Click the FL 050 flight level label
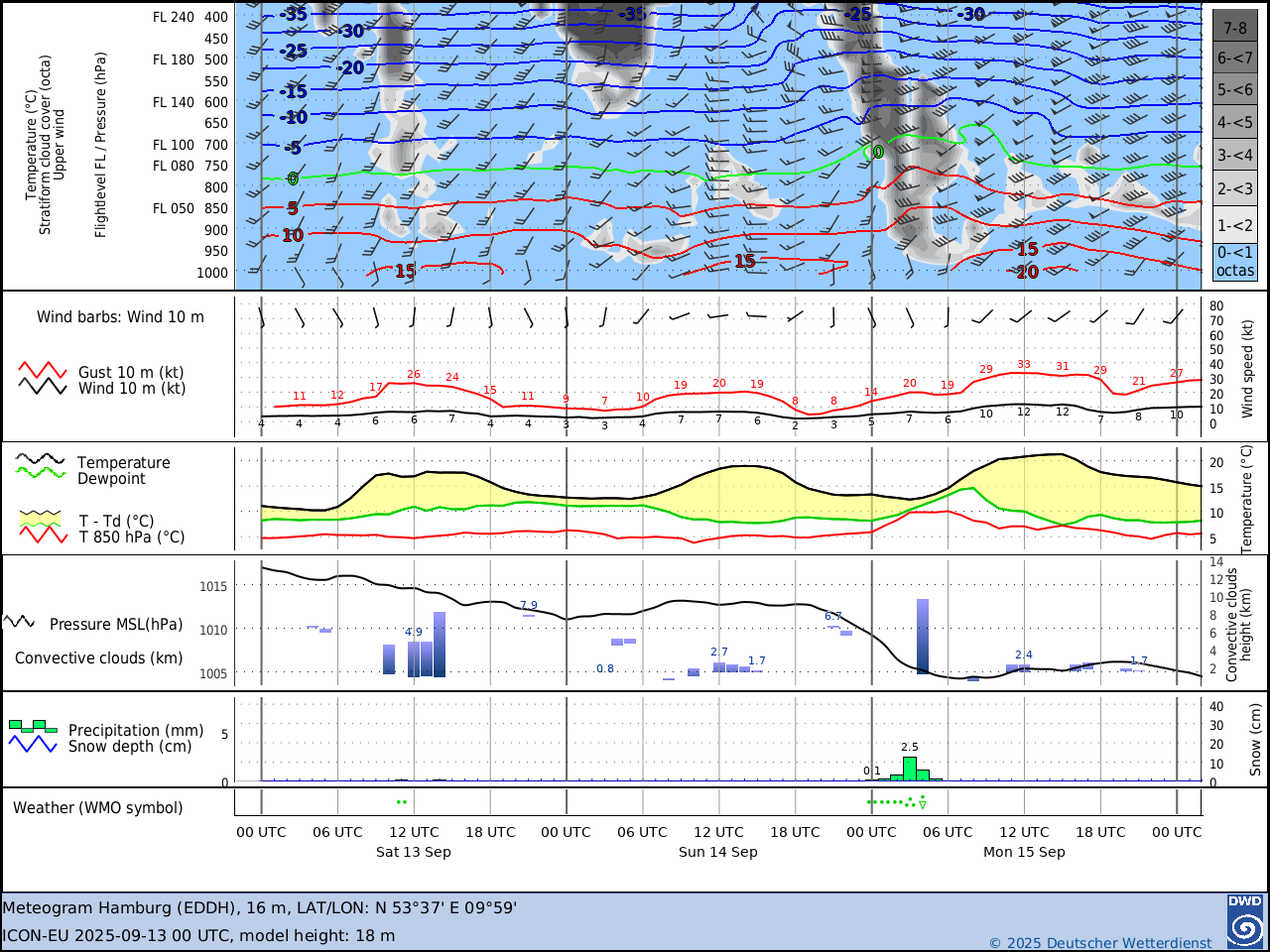Viewport: 1270px width, 952px height. (x=174, y=208)
